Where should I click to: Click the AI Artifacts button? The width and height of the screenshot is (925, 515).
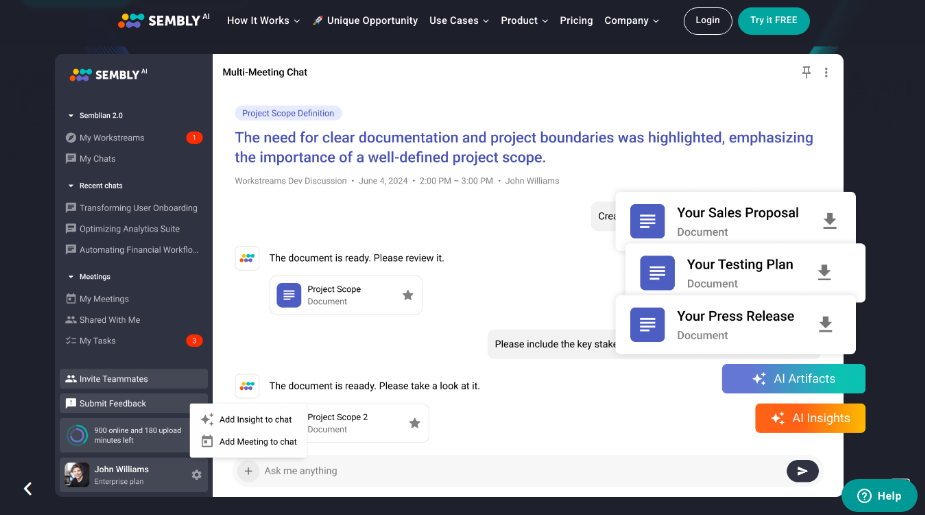coord(793,379)
